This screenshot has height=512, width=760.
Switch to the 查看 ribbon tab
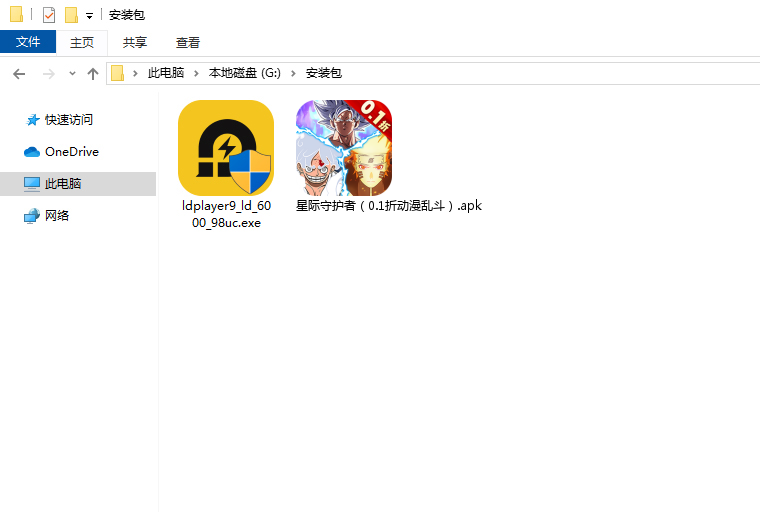[188, 42]
